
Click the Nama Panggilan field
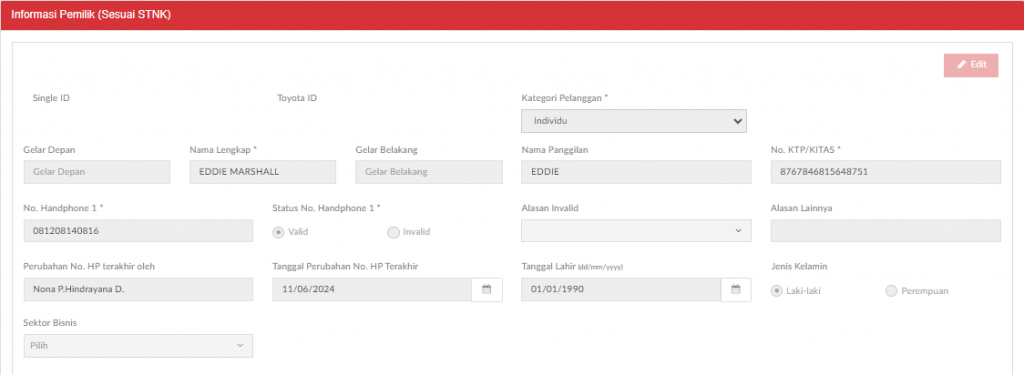click(636, 172)
